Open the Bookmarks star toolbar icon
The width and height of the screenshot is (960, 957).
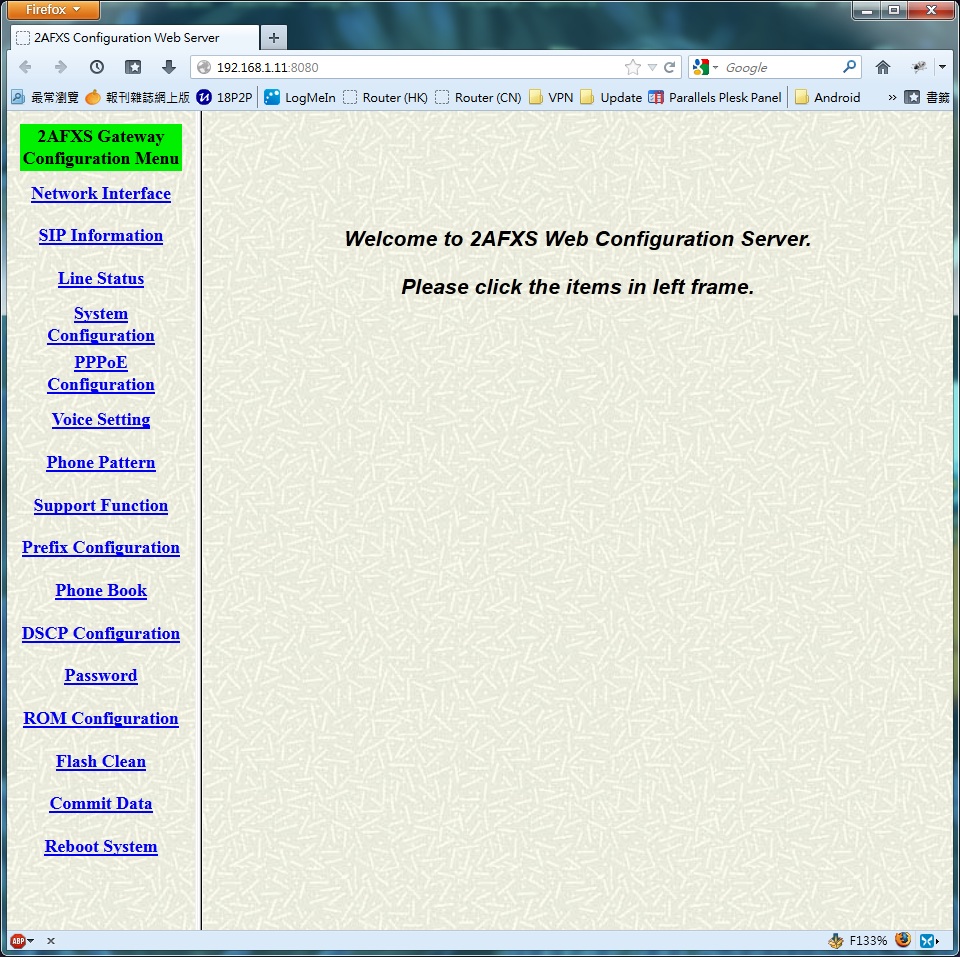[x=133, y=67]
